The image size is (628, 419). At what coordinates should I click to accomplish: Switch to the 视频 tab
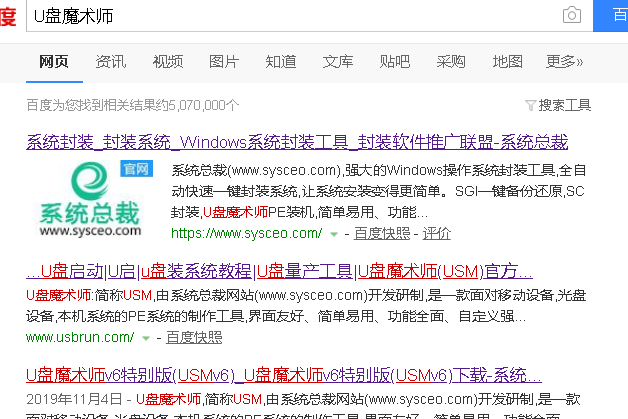(x=168, y=62)
